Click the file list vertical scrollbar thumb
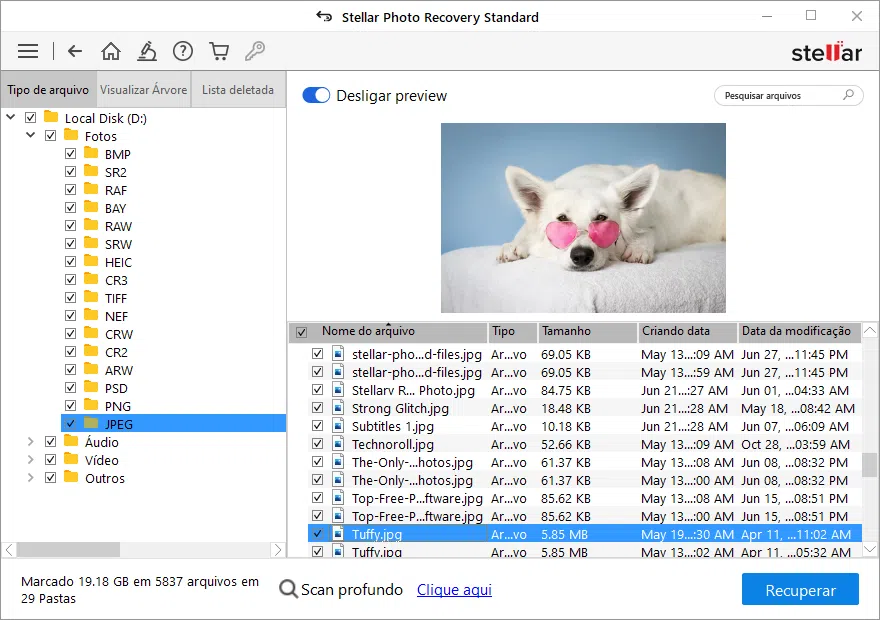The width and height of the screenshot is (880, 620). tap(870, 465)
